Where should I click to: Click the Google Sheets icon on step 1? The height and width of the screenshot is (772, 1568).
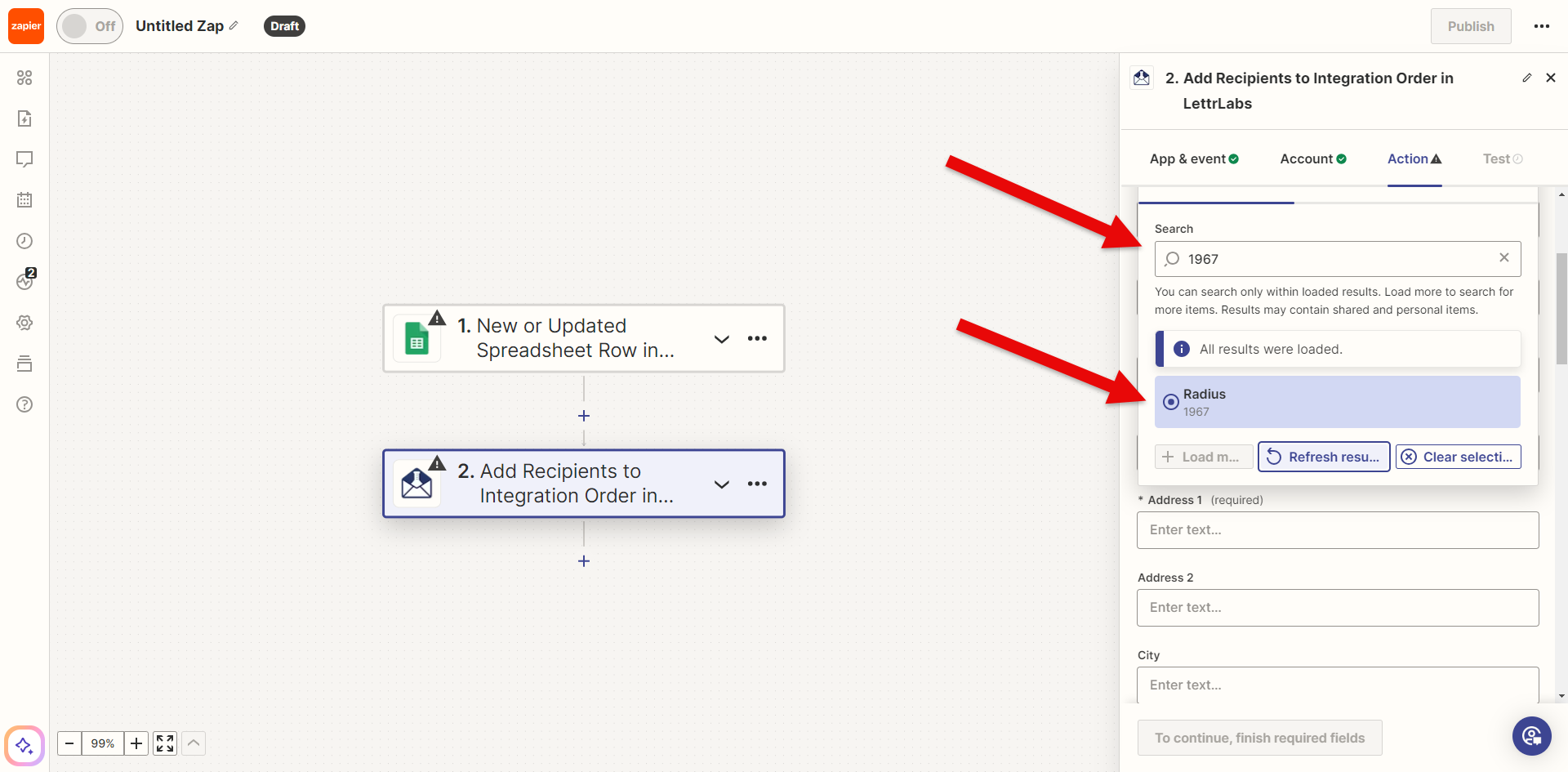point(416,338)
